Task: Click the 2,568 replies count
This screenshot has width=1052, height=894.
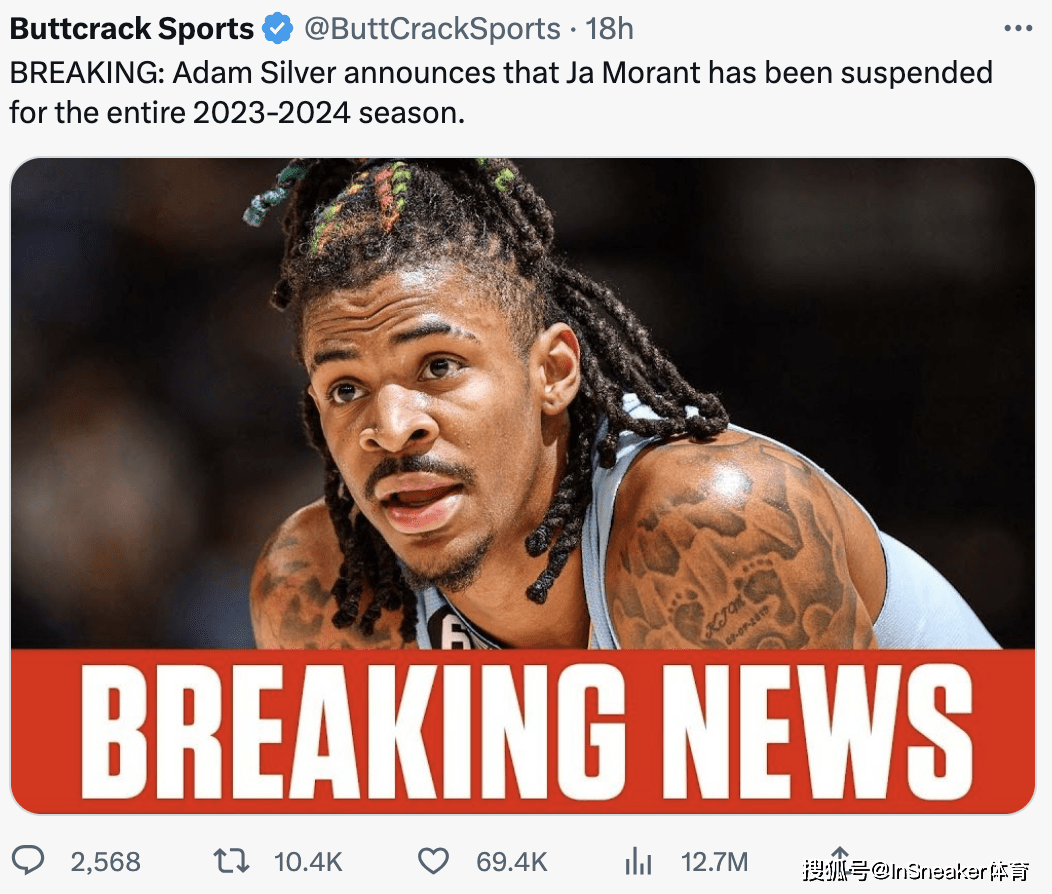Action: (105, 862)
